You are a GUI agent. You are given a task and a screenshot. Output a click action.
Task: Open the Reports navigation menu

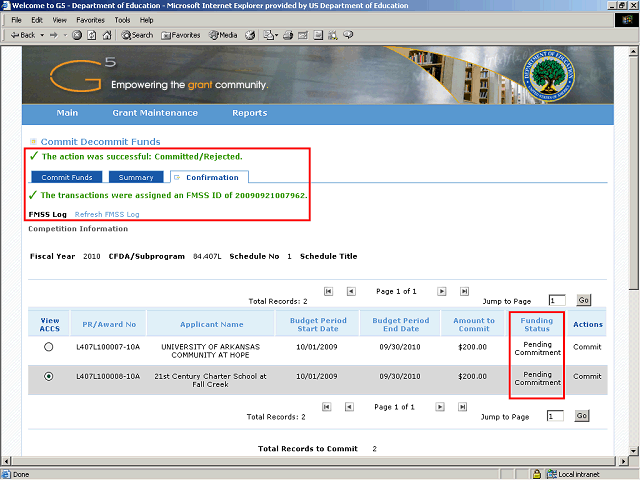coord(249,113)
